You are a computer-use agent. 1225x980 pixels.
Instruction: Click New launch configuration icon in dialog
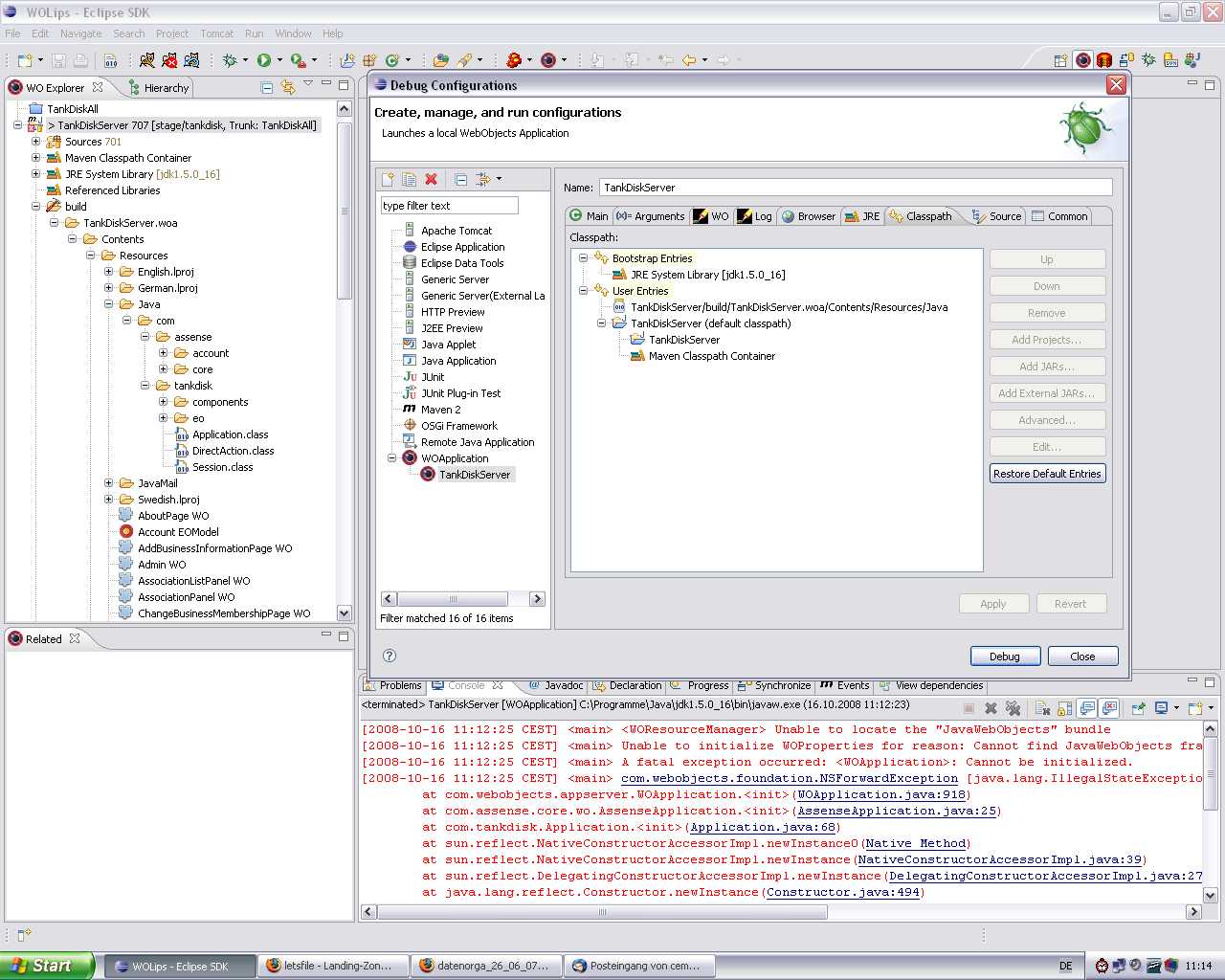click(388, 180)
